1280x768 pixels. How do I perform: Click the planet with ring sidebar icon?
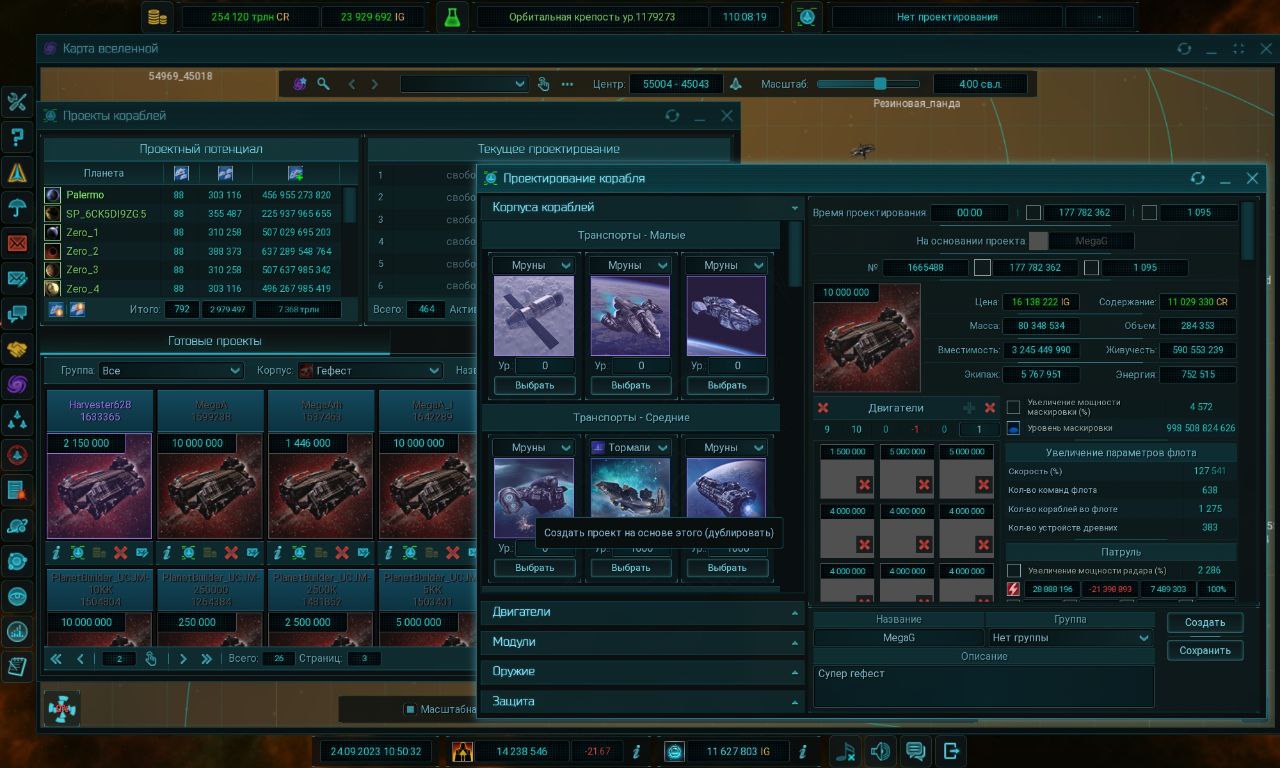click(x=17, y=526)
